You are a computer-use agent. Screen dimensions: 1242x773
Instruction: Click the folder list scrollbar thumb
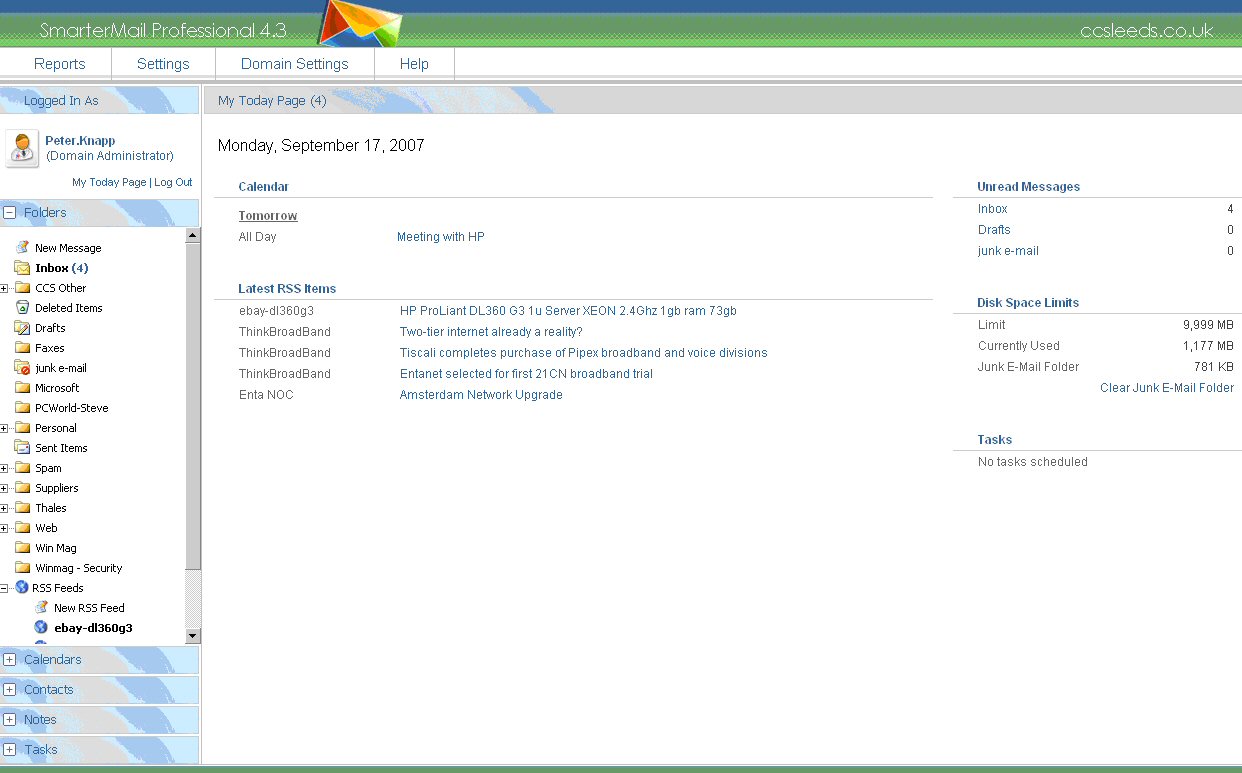(x=193, y=407)
